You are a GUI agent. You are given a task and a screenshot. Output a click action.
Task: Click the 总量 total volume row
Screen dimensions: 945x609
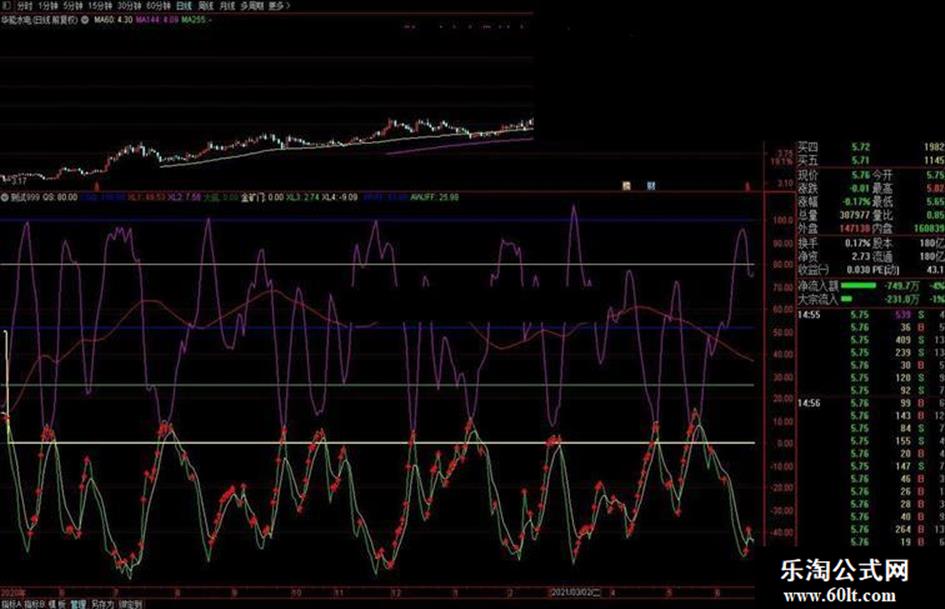point(834,215)
